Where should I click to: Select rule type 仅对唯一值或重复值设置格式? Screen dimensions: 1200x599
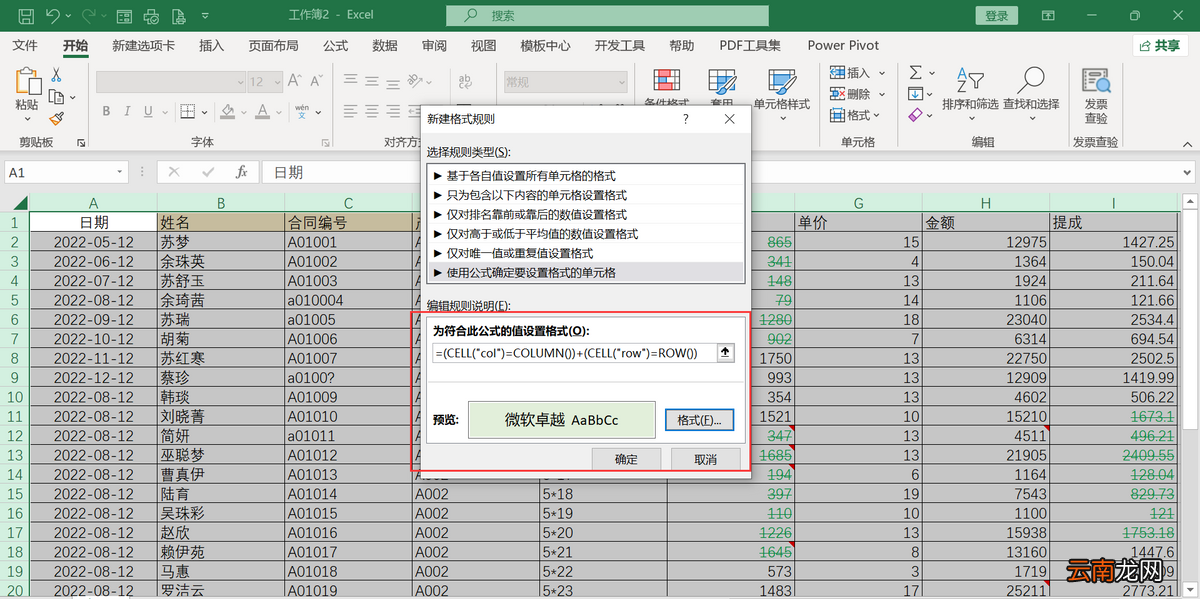pos(586,253)
